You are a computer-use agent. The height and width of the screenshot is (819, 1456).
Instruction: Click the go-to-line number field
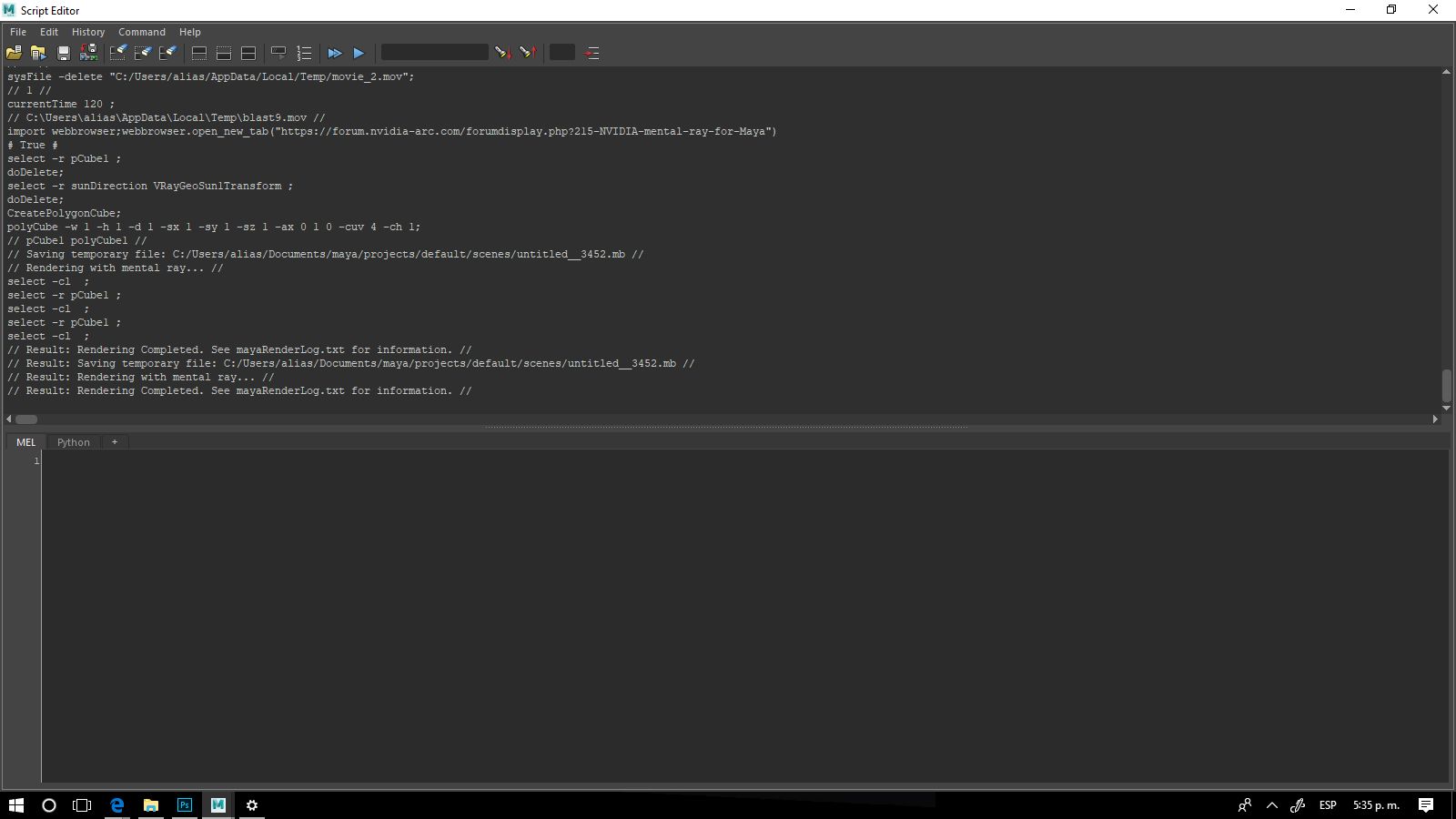tap(562, 53)
